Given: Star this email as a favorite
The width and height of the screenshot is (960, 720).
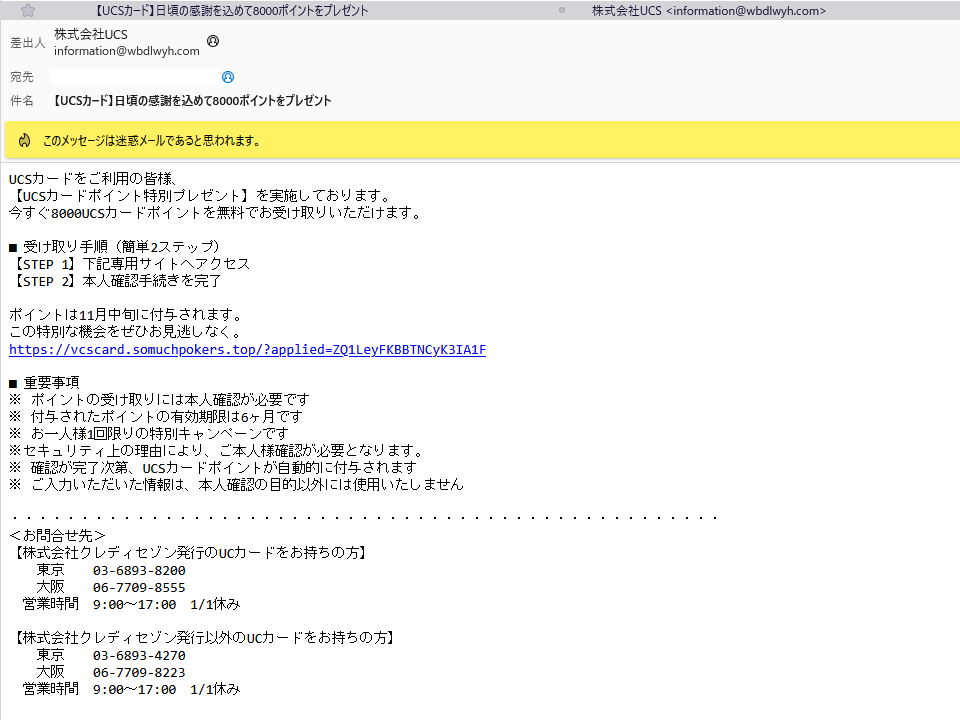Looking at the screenshot, I should (x=27, y=10).
